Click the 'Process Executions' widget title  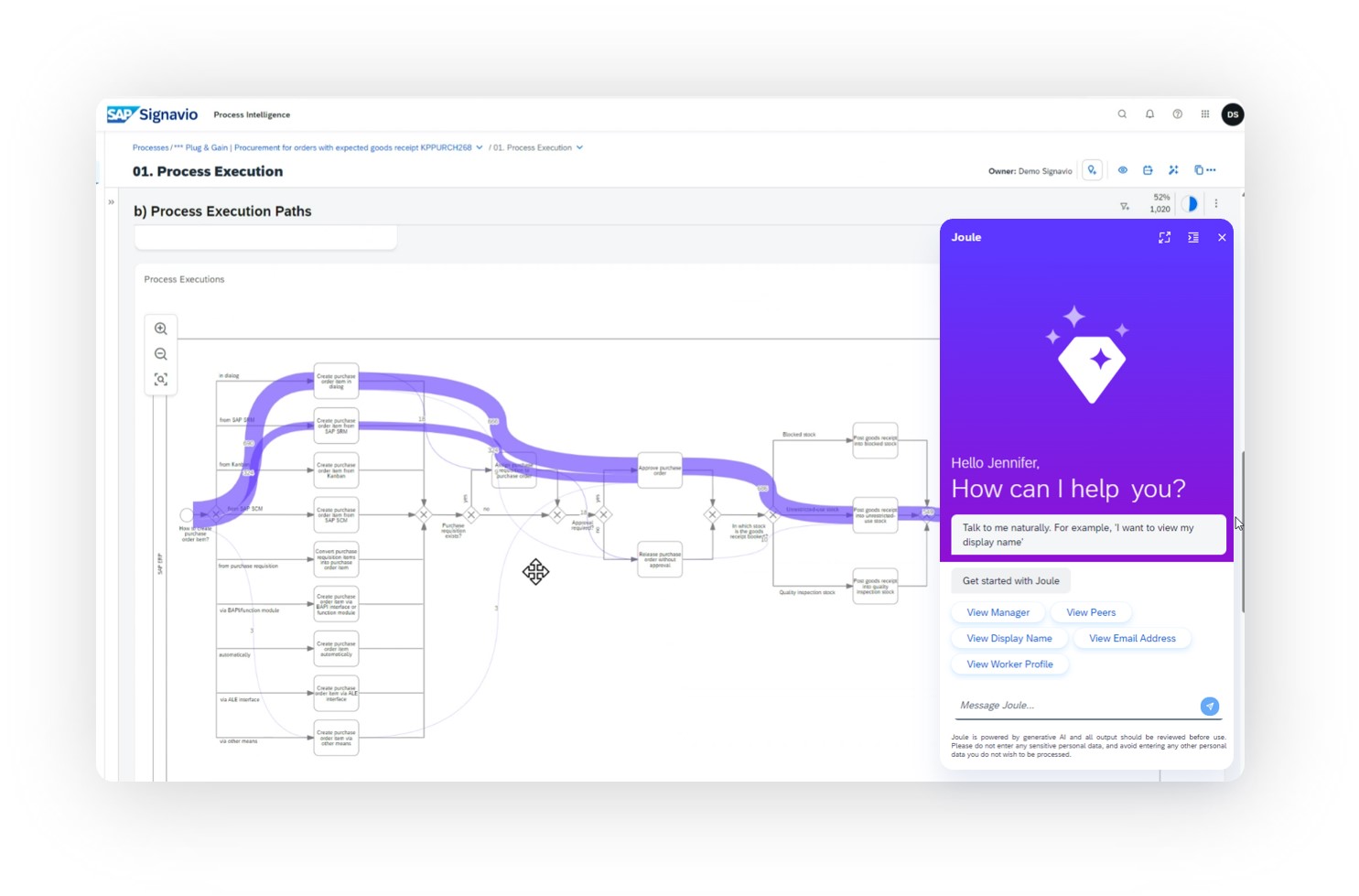pyautogui.click(x=184, y=279)
